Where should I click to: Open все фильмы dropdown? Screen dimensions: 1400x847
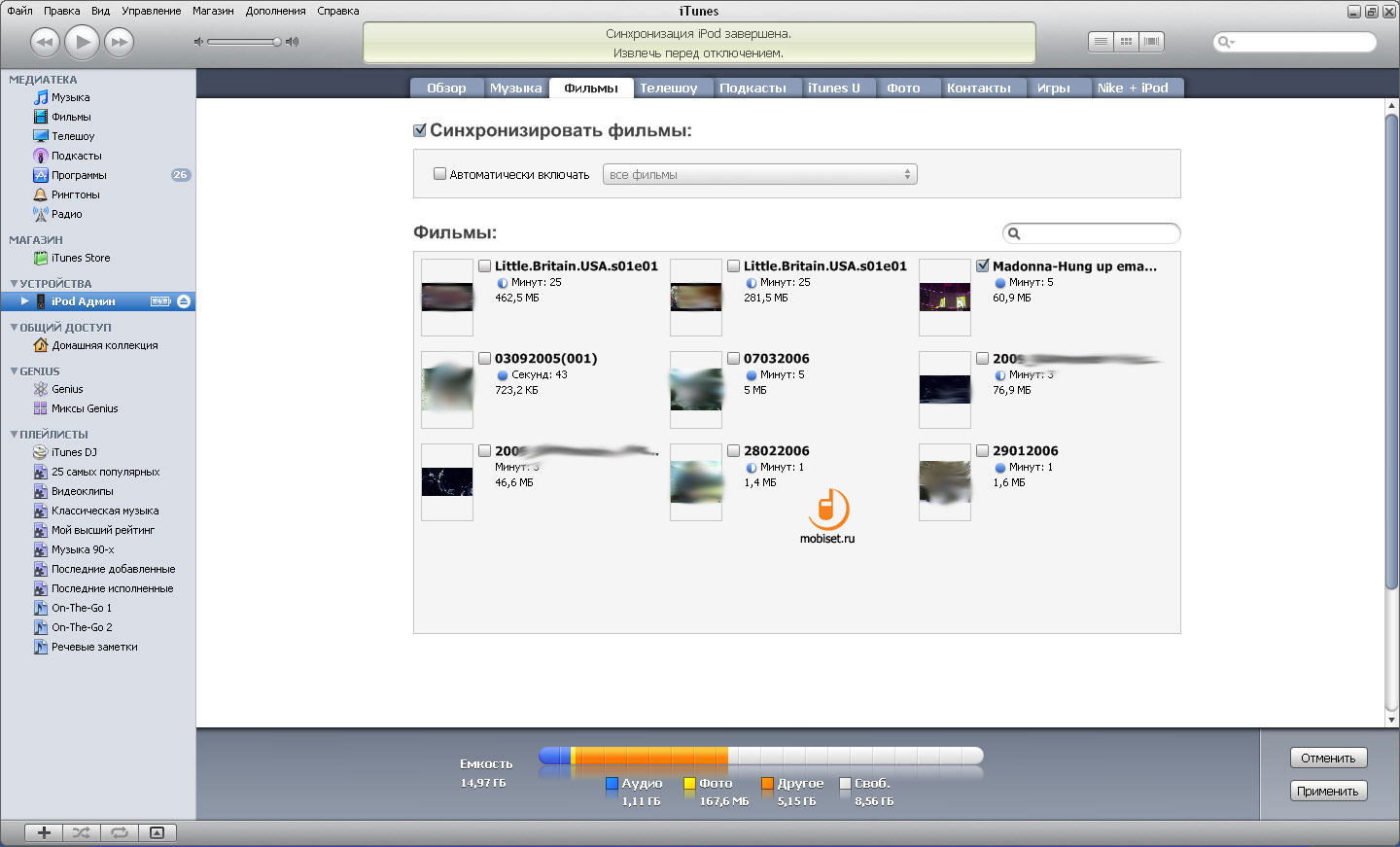(x=760, y=175)
